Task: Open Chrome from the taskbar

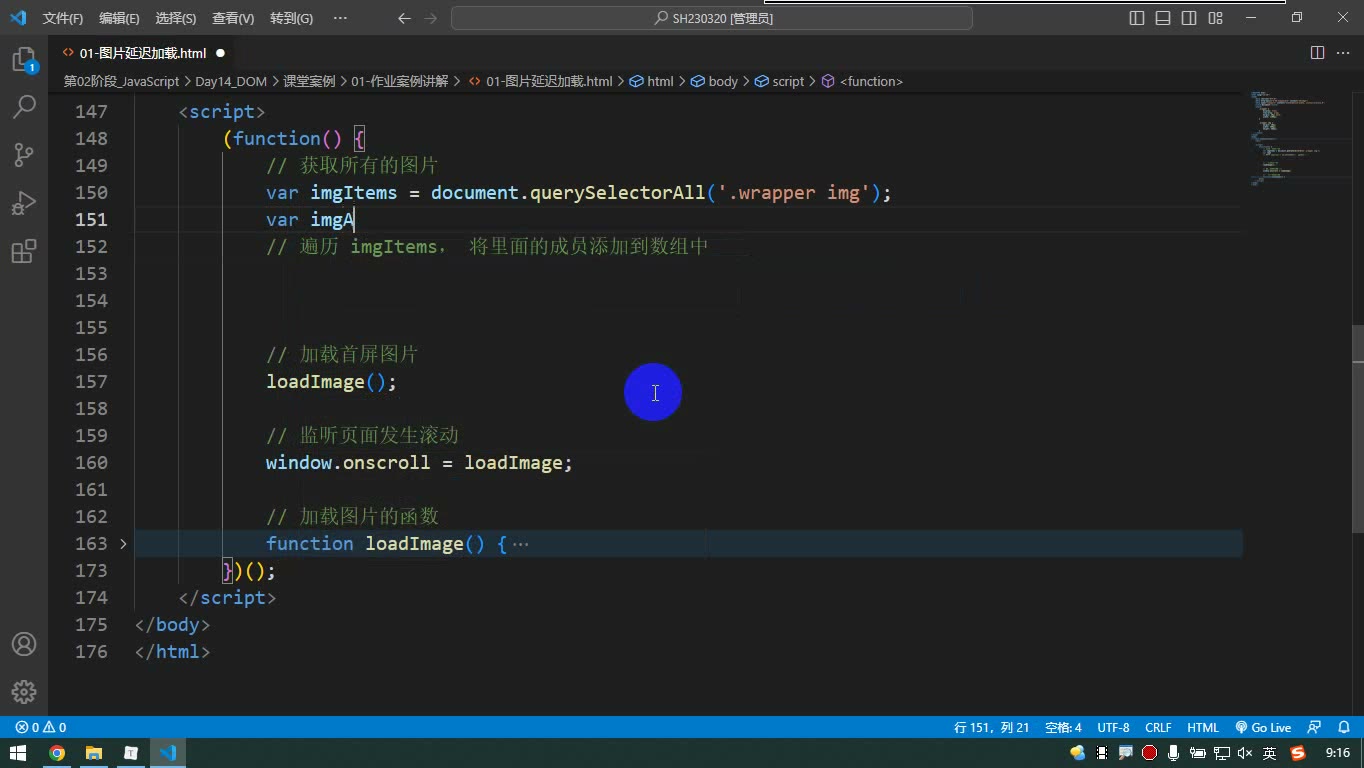Action: click(57, 753)
